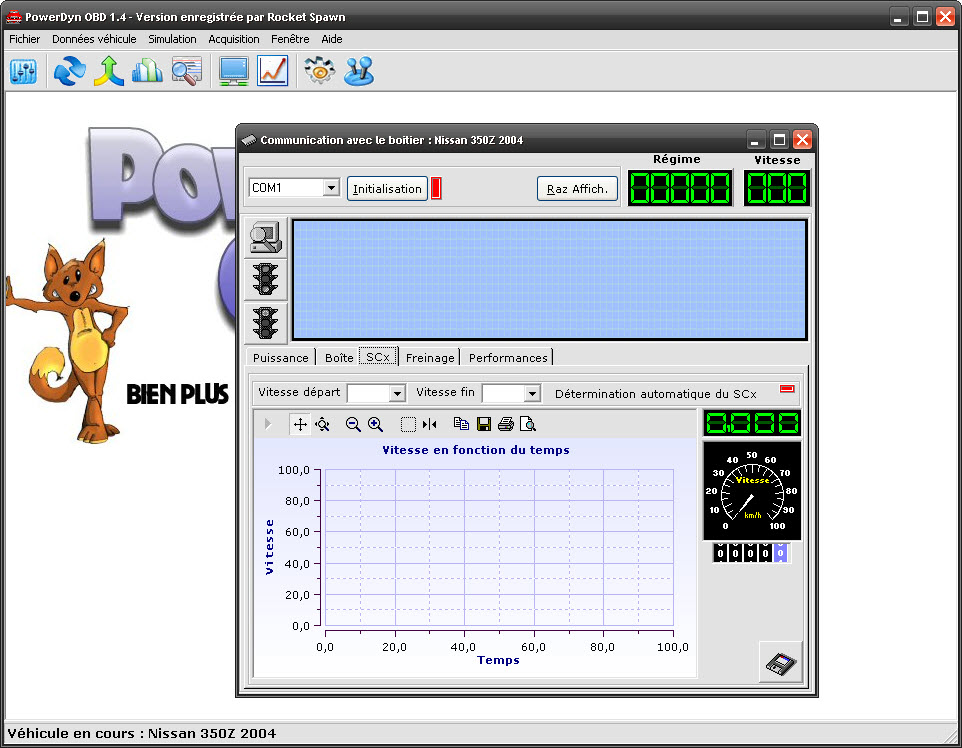
Task: Click the blue circular arrows toolbar icon
Action: (69, 71)
